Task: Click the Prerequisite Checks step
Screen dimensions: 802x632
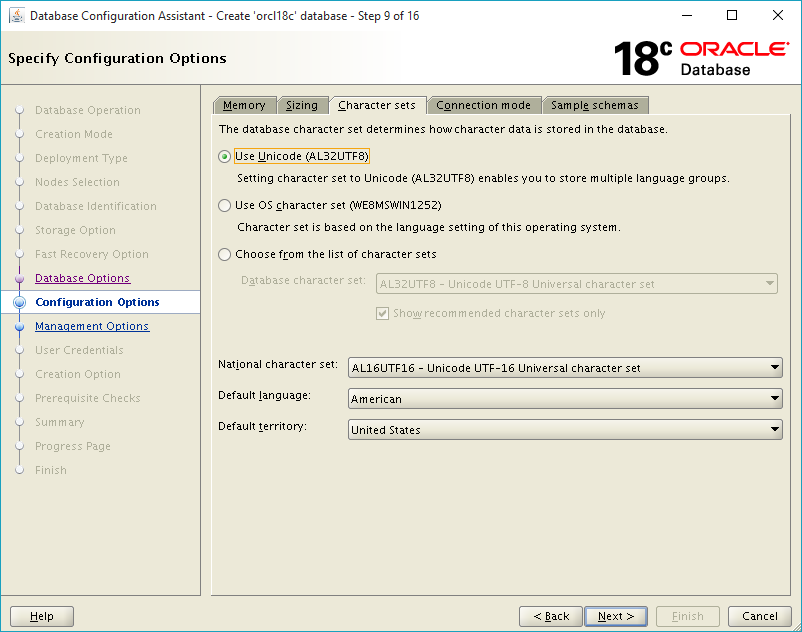Action: click(87, 398)
